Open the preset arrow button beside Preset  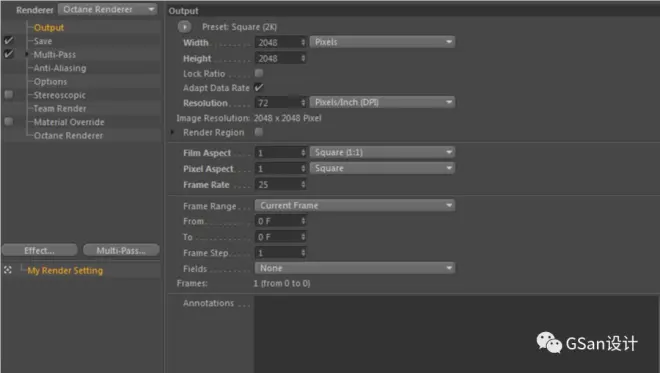pyautogui.click(x=184, y=27)
